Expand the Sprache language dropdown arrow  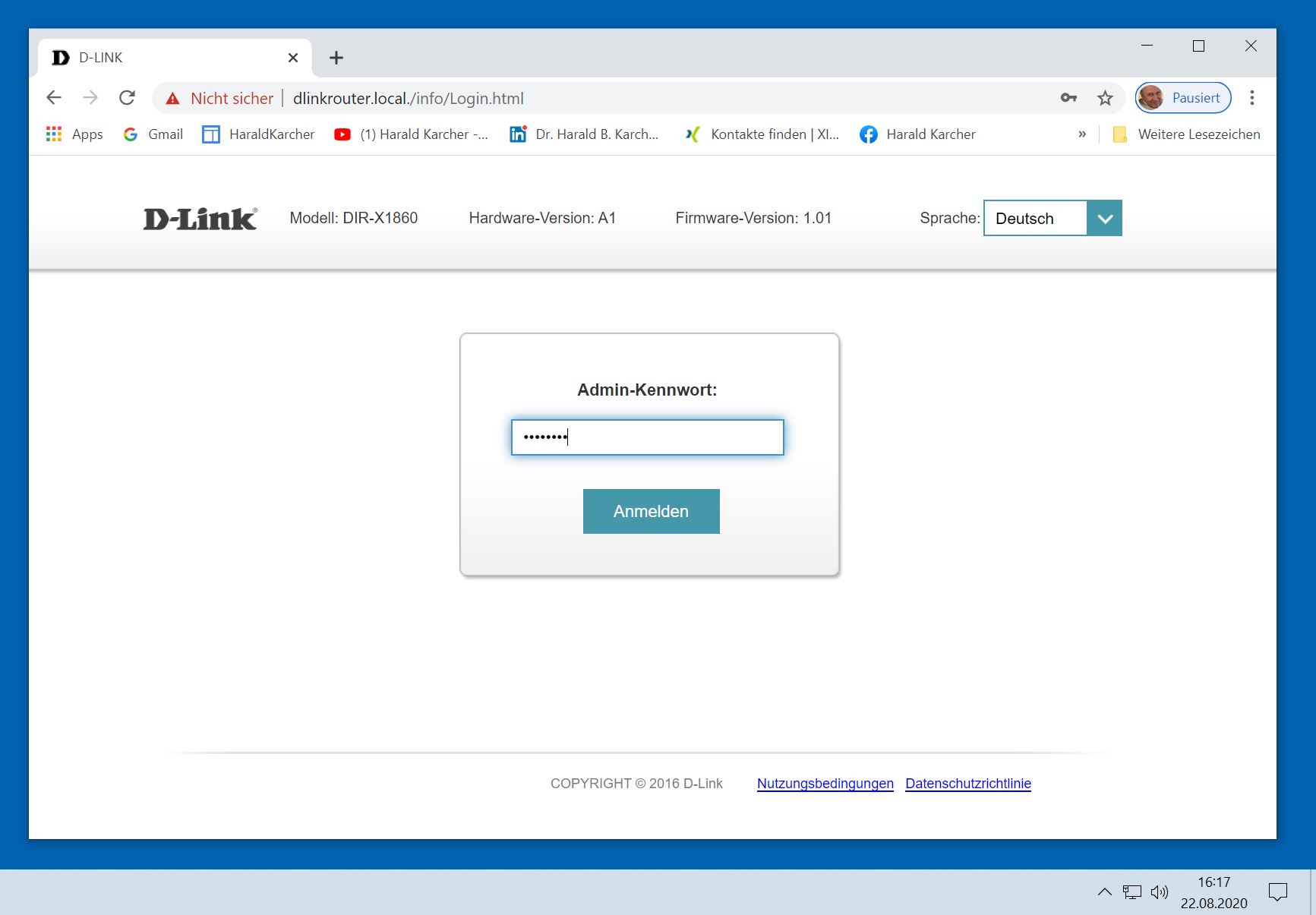[1104, 219]
